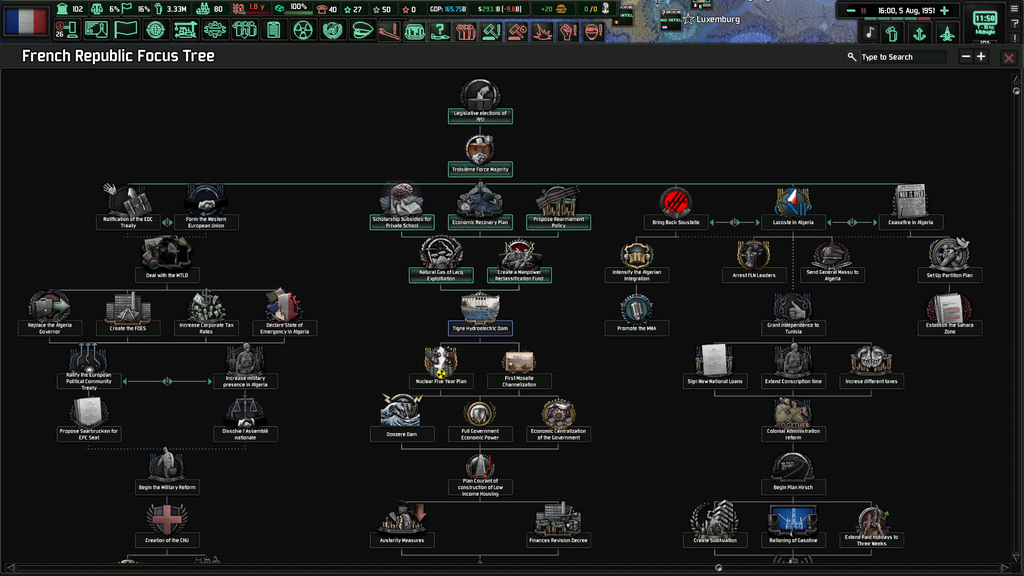1024x576 pixels.
Task: Open the officer cap icon
Action: click(362, 30)
